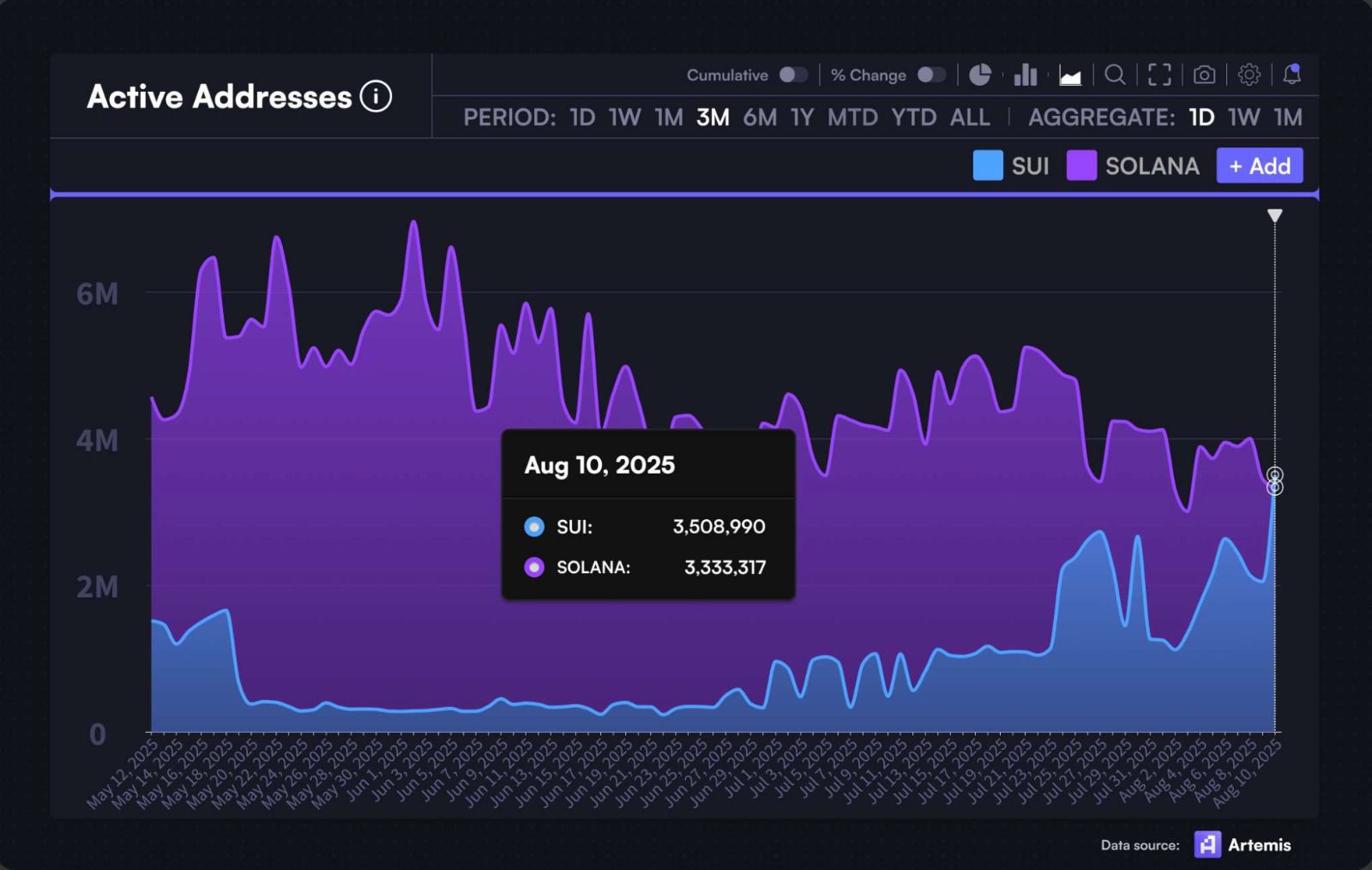Click the 4M y-axis label
This screenshot has width=1372, height=870.
(97, 440)
